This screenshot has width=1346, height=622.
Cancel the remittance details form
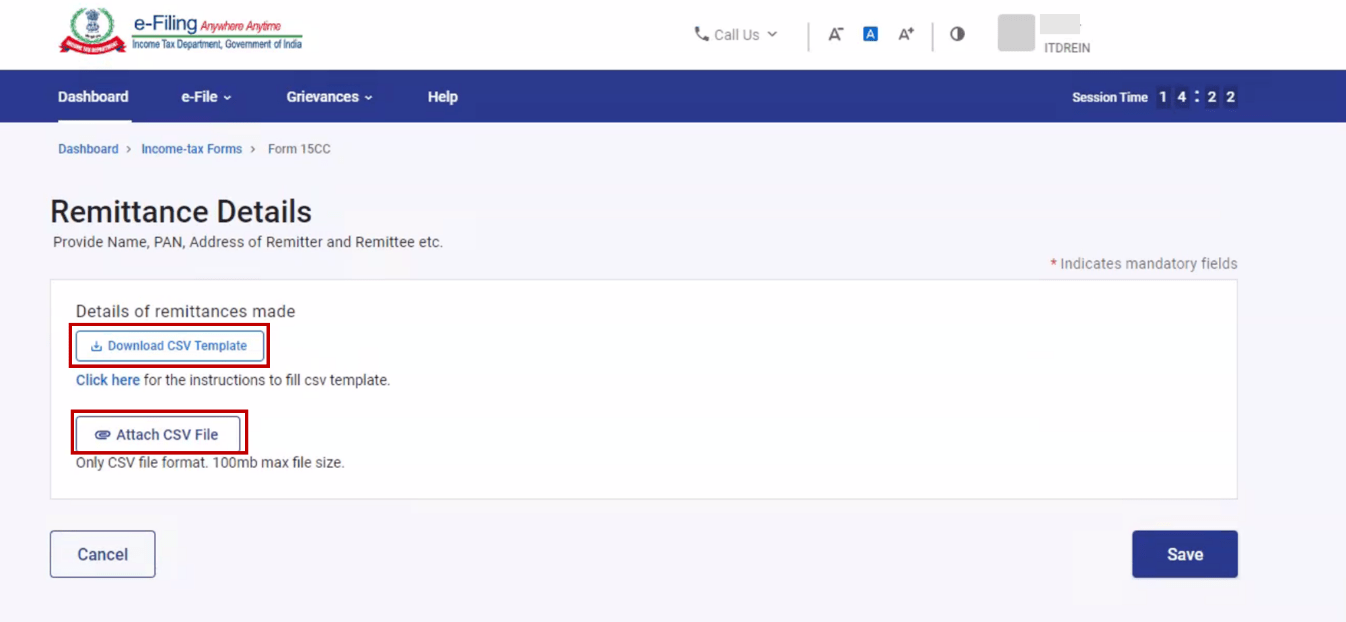coord(102,554)
